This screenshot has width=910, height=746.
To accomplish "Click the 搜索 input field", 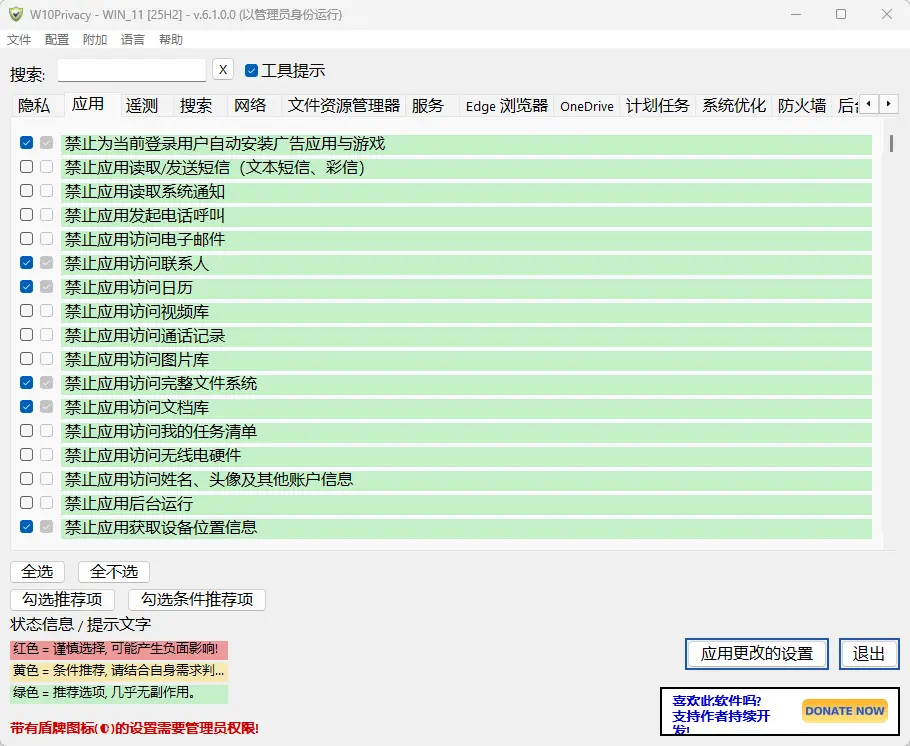I will (132, 70).
